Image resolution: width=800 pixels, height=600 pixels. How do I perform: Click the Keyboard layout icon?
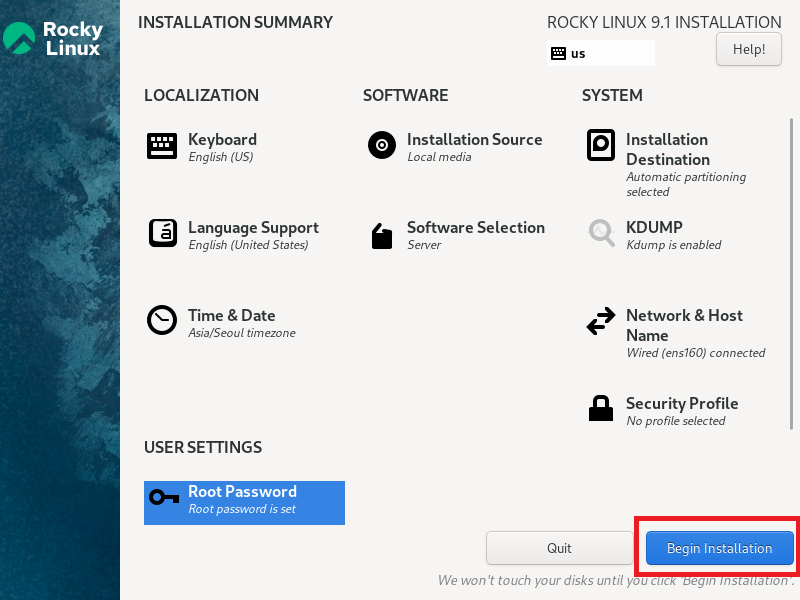pos(162,146)
